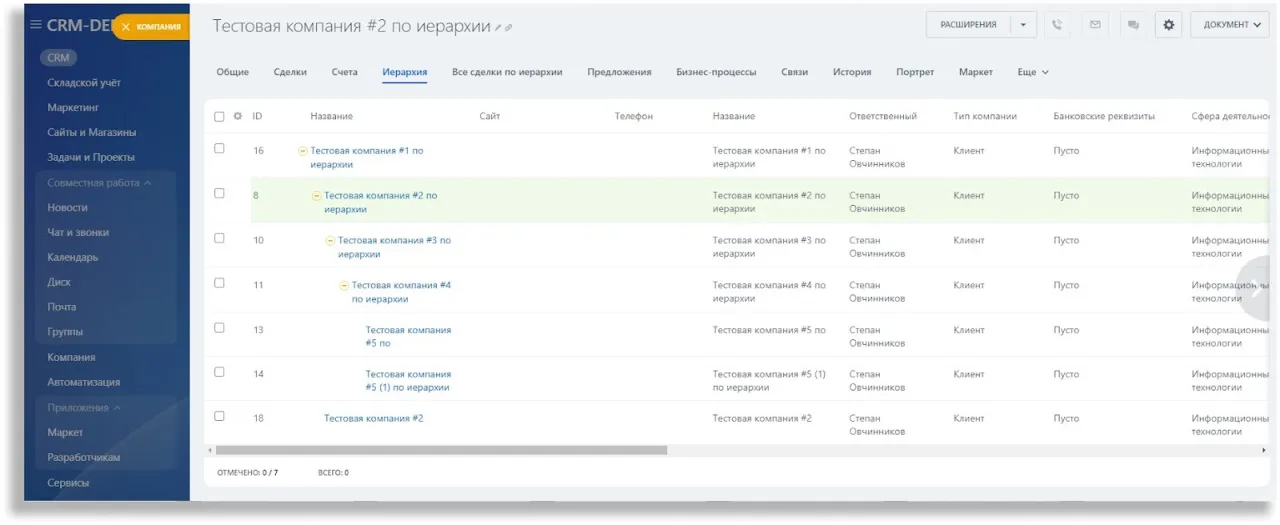Viewport: 1280px width, 525px height.
Task: Open settings gear in top toolbar
Action: coord(1168,25)
